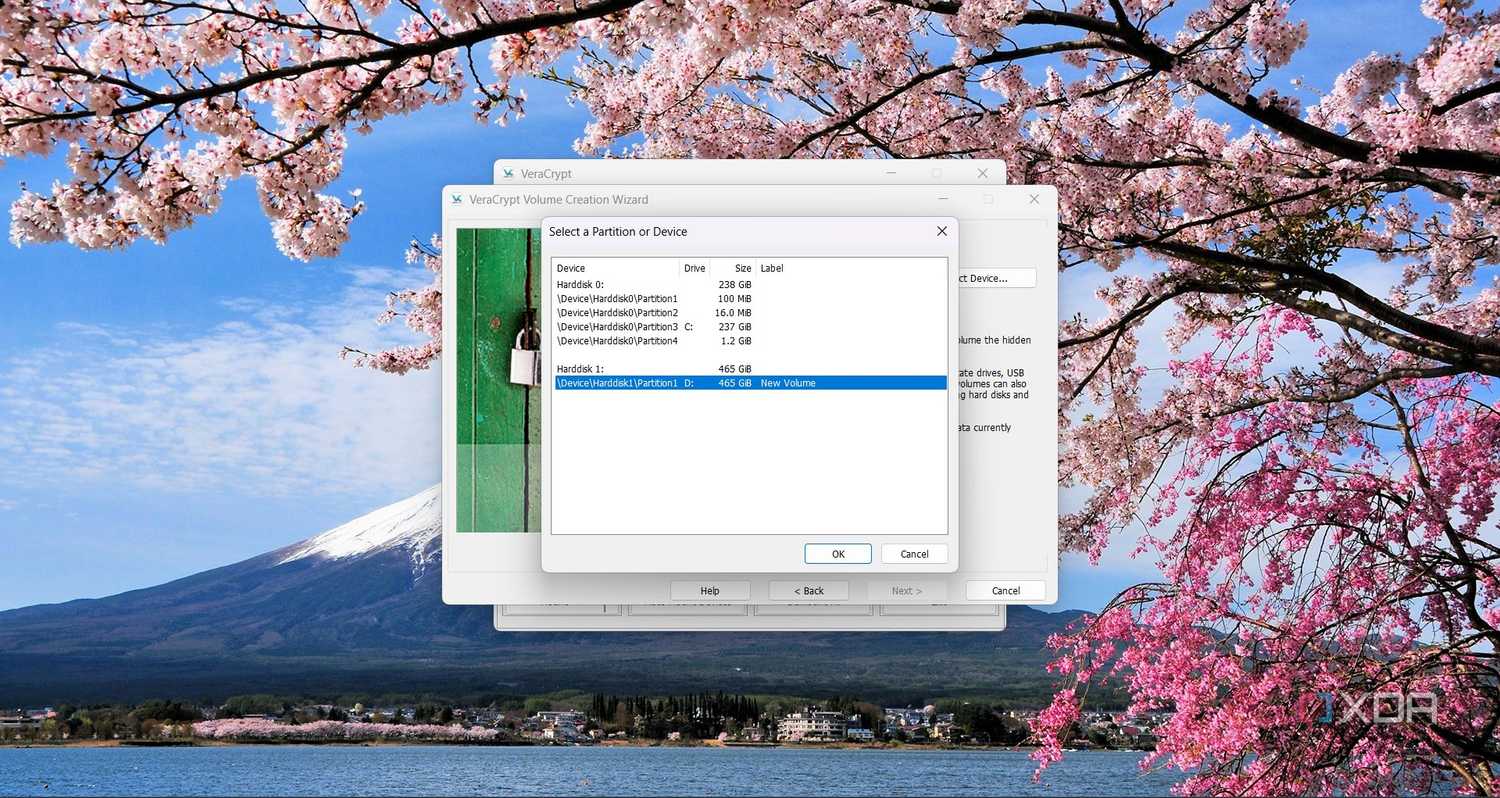
Task: Click the Size column header
Action: tap(734, 268)
